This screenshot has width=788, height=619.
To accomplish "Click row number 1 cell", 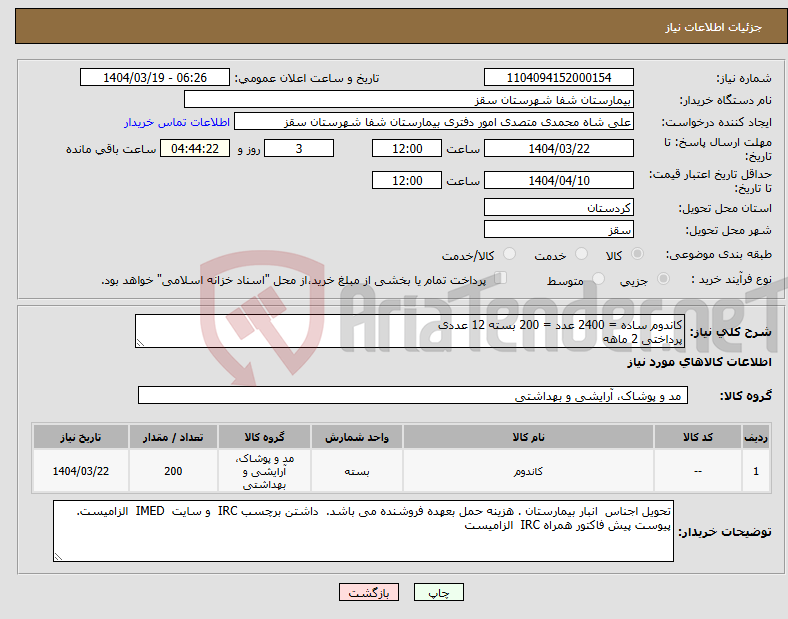I will tap(756, 471).
